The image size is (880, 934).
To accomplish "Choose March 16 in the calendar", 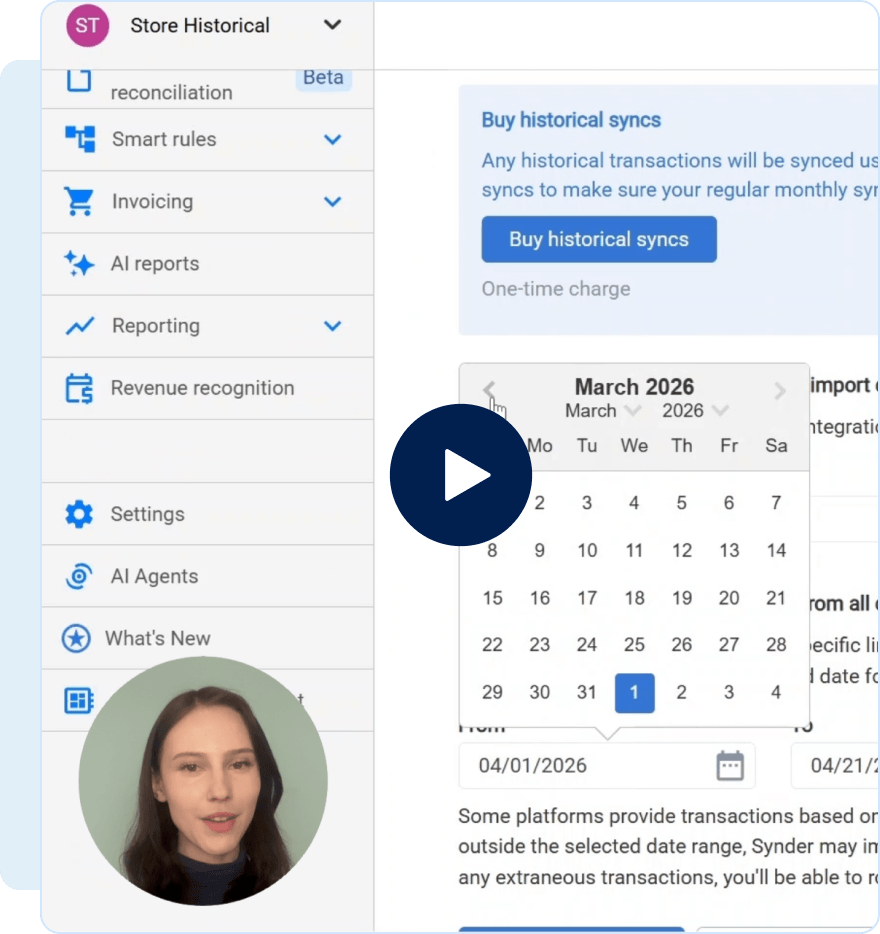I will [x=540, y=597].
